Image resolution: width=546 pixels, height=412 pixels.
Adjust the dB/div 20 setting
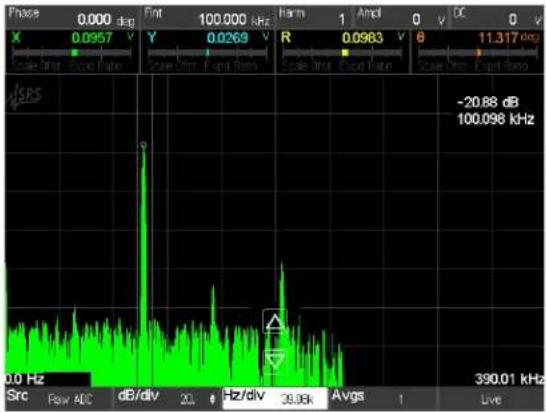[x=167, y=398]
